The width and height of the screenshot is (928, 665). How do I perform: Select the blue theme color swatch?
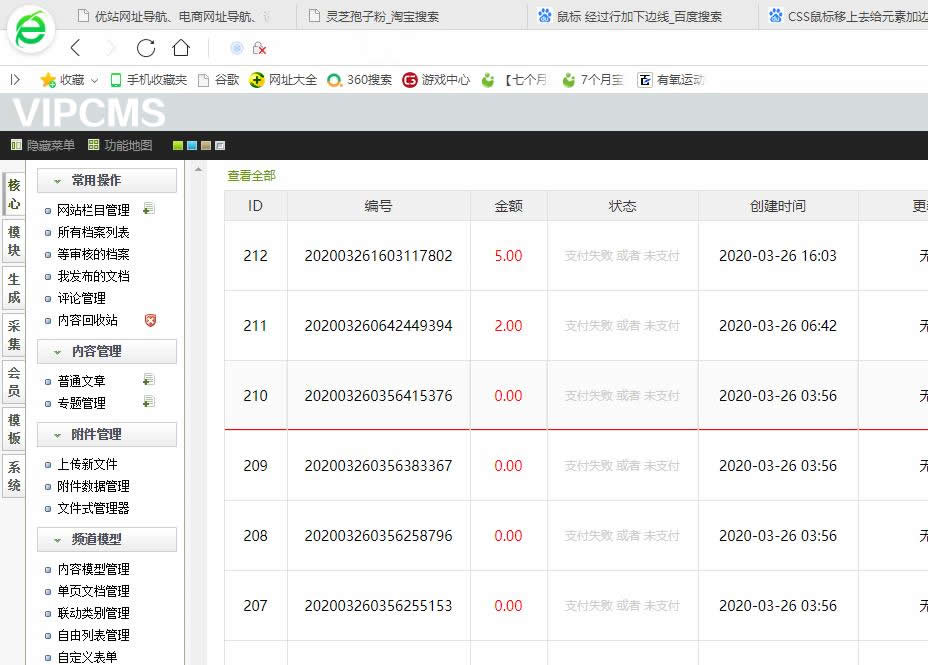(x=192, y=146)
